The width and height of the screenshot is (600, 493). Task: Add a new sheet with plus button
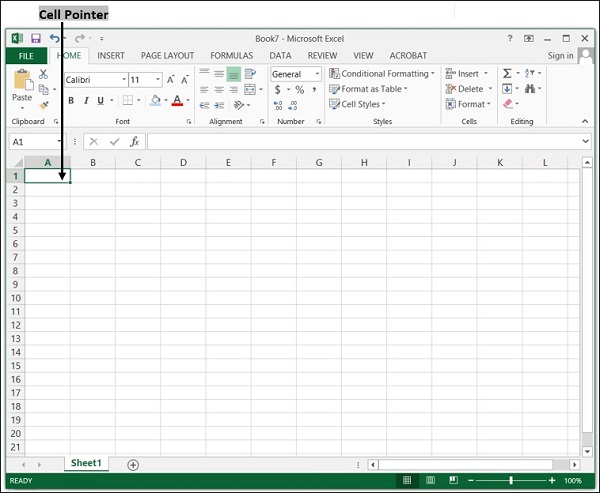(133, 465)
